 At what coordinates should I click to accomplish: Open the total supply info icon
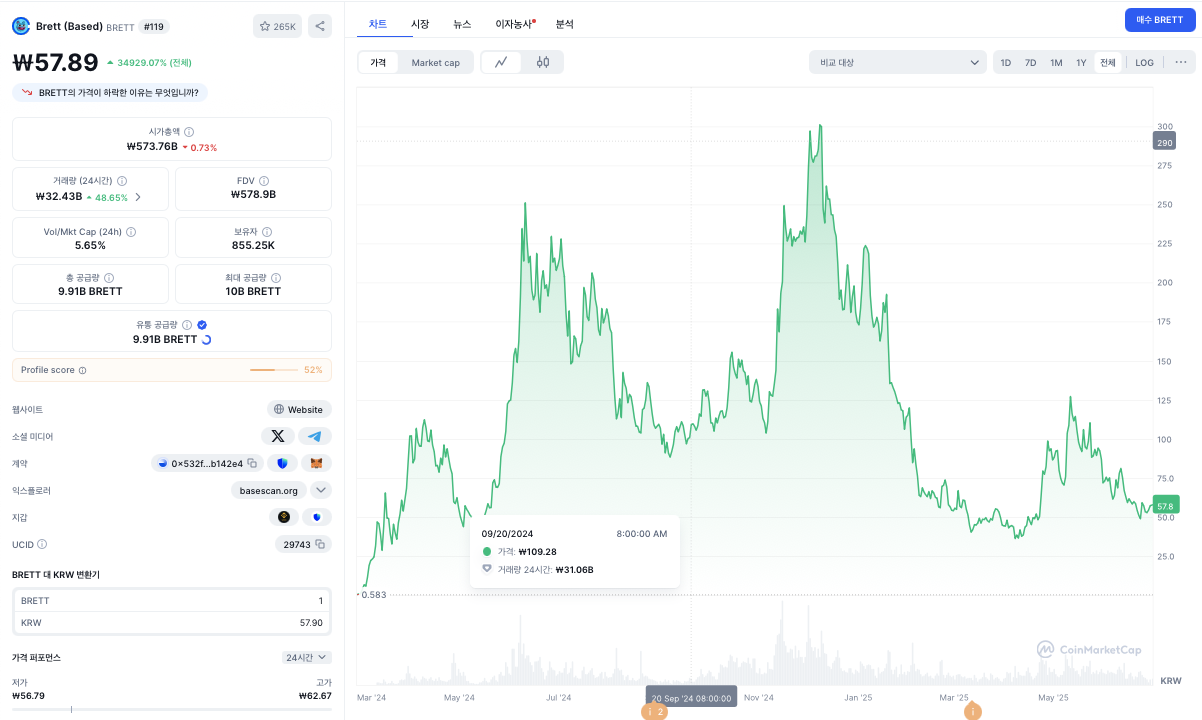tap(109, 278)
